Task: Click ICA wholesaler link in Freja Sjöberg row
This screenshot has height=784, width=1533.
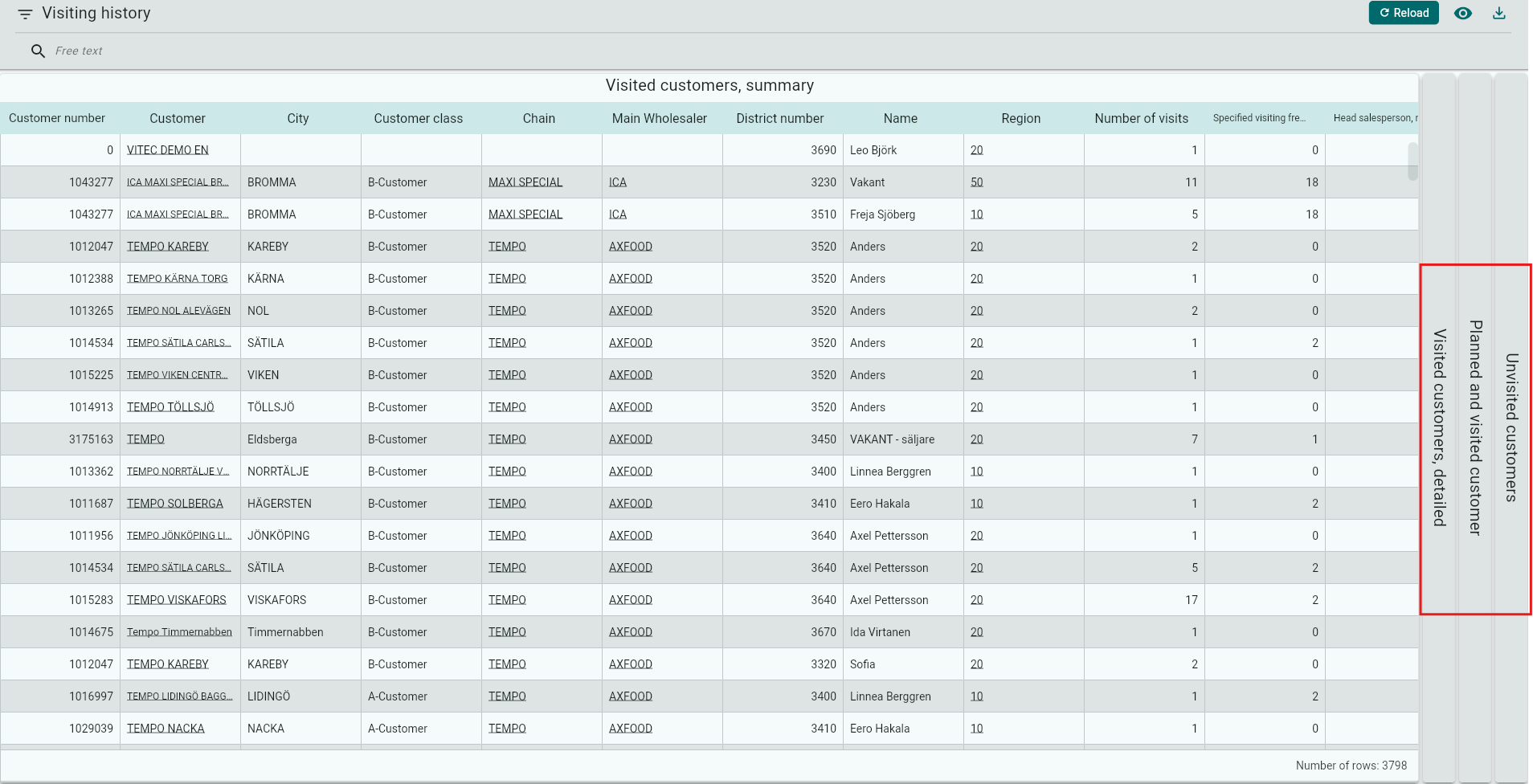Action: [618, 214]
